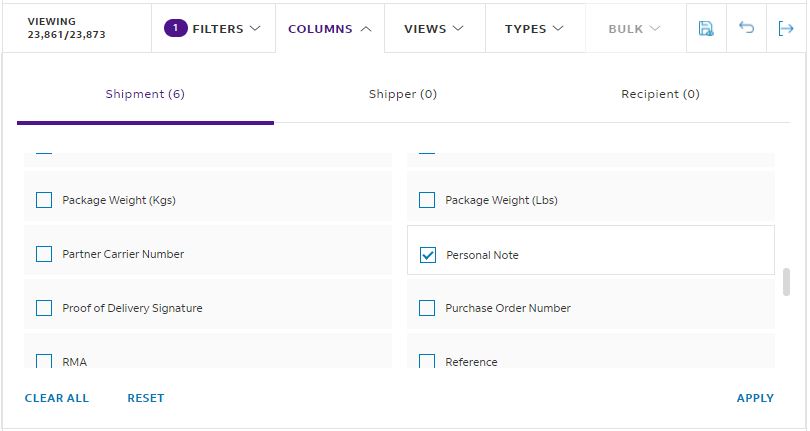
Task: Click the purple filter count badge
Action: pos(176,28)
